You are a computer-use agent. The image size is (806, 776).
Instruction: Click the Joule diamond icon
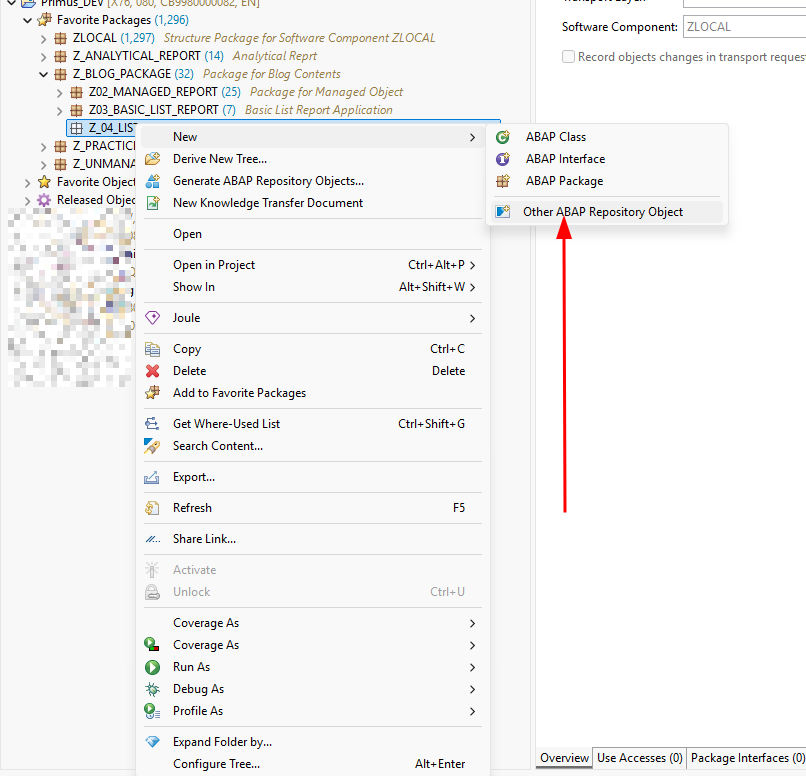click(x=153, y=318)
